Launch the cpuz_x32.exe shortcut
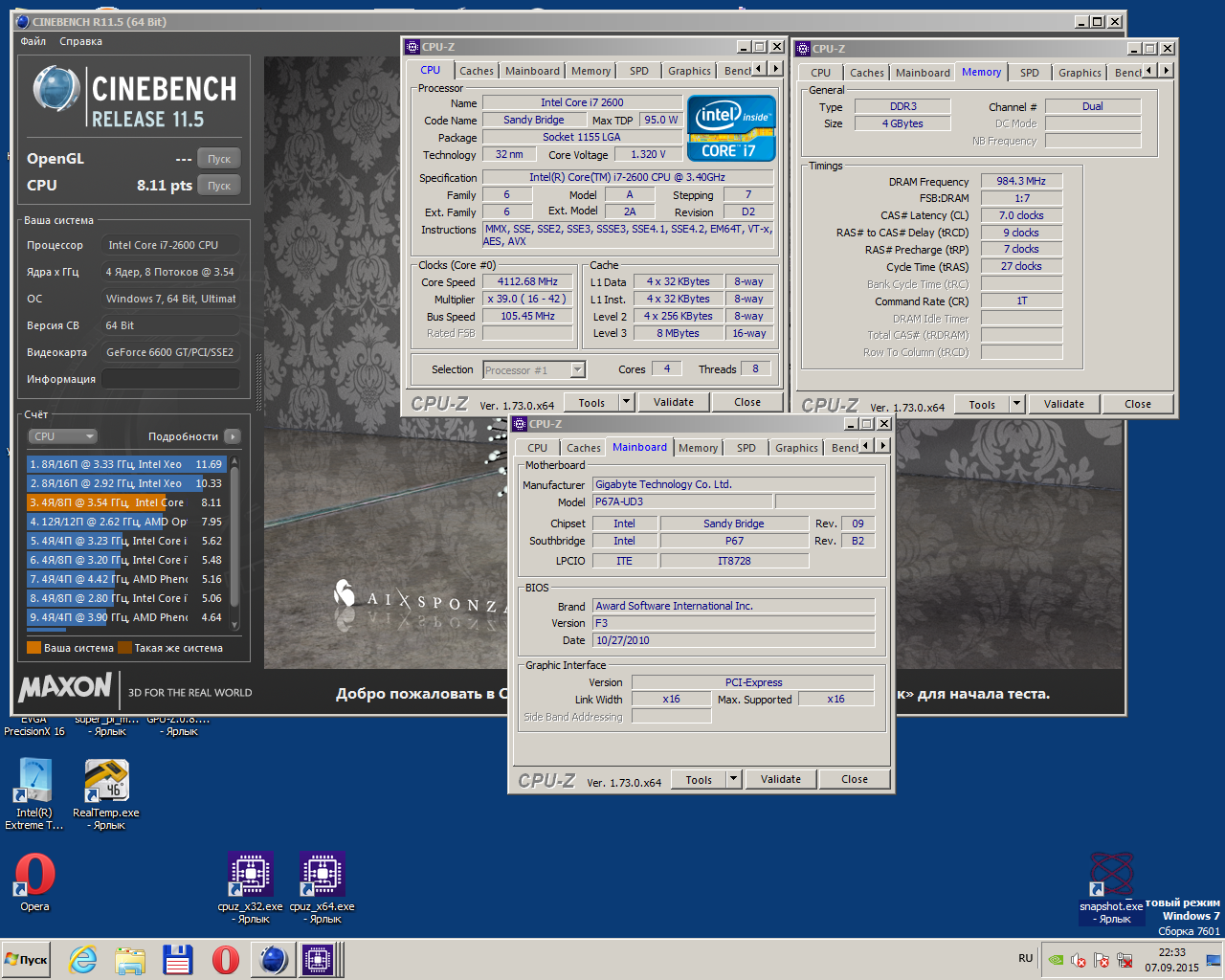 click(250, 886)
